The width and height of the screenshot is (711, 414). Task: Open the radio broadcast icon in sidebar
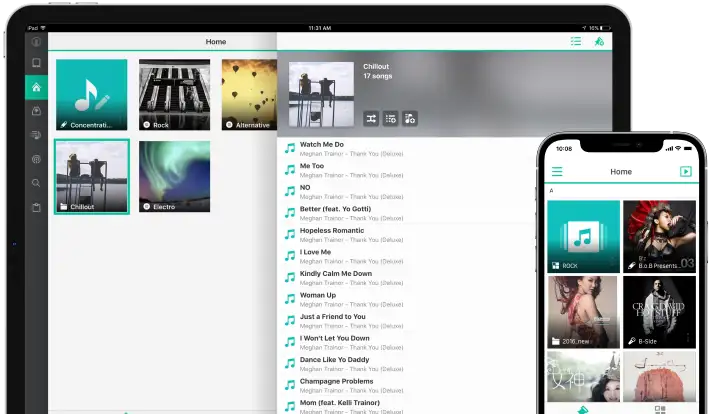tap(36, 159)
